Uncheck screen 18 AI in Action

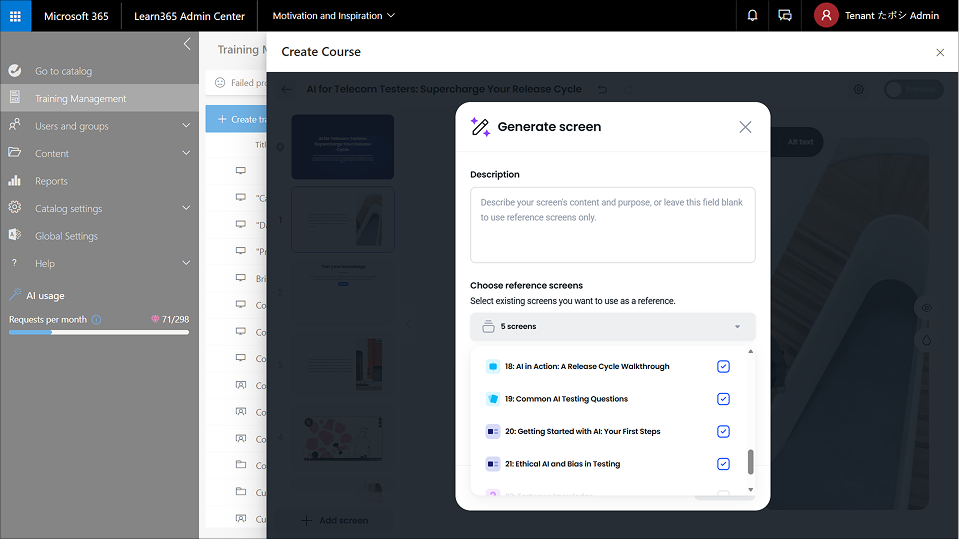pos(723,367)
